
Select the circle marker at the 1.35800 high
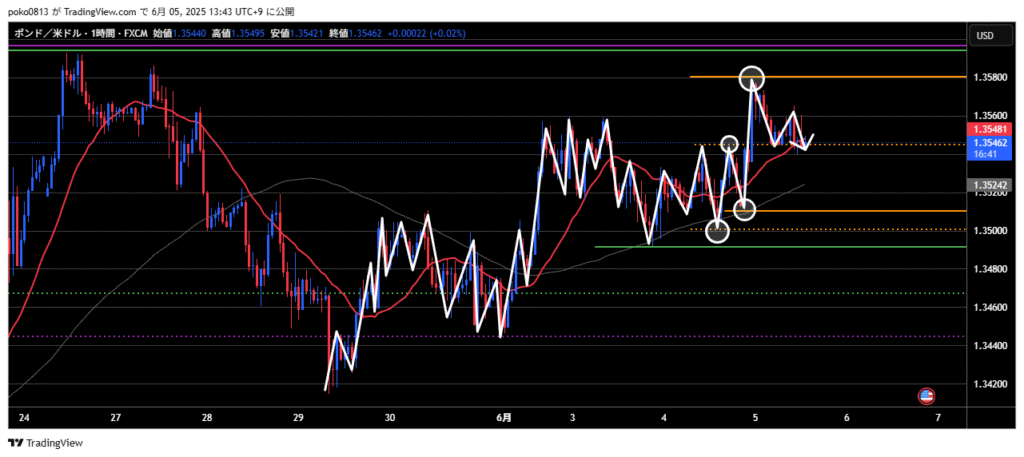[x=752, y=77]
